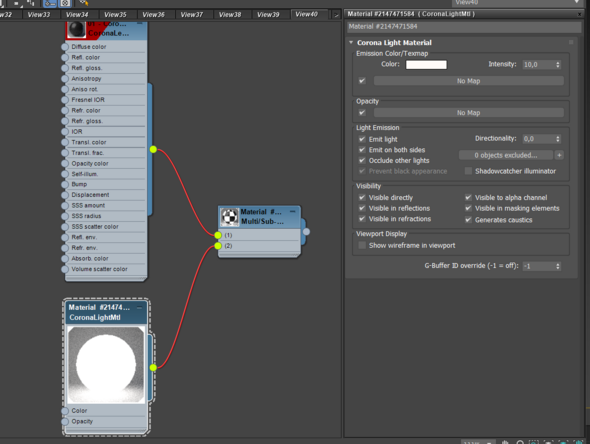Open the white emission Color swatch
Screen dimensions: 590x444
pyautogui.click(x=426, y=65)
